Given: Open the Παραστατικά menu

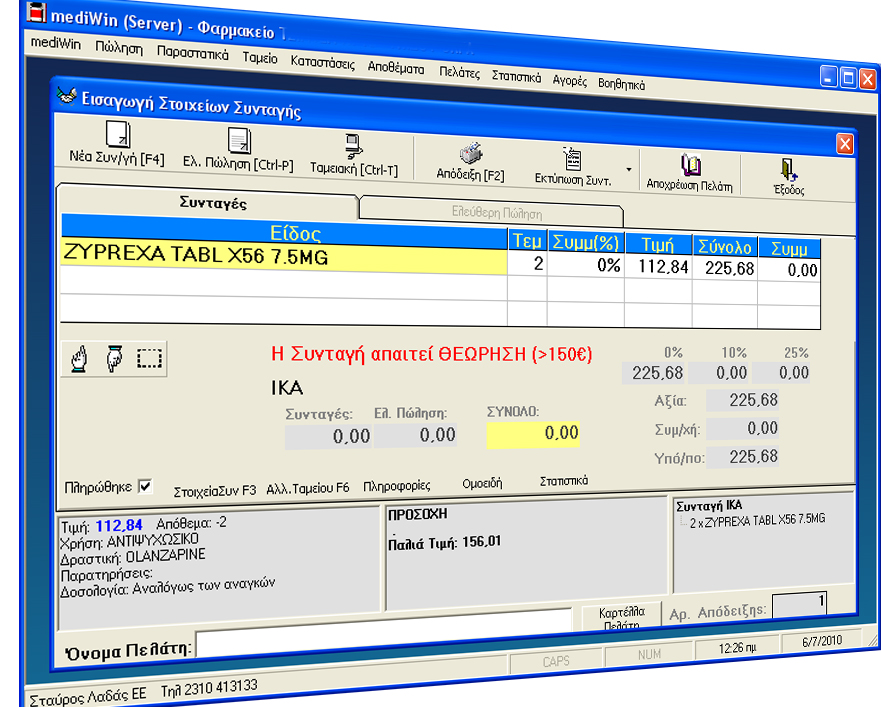Looking at the screenshot, I should click(x=192, y=53).
